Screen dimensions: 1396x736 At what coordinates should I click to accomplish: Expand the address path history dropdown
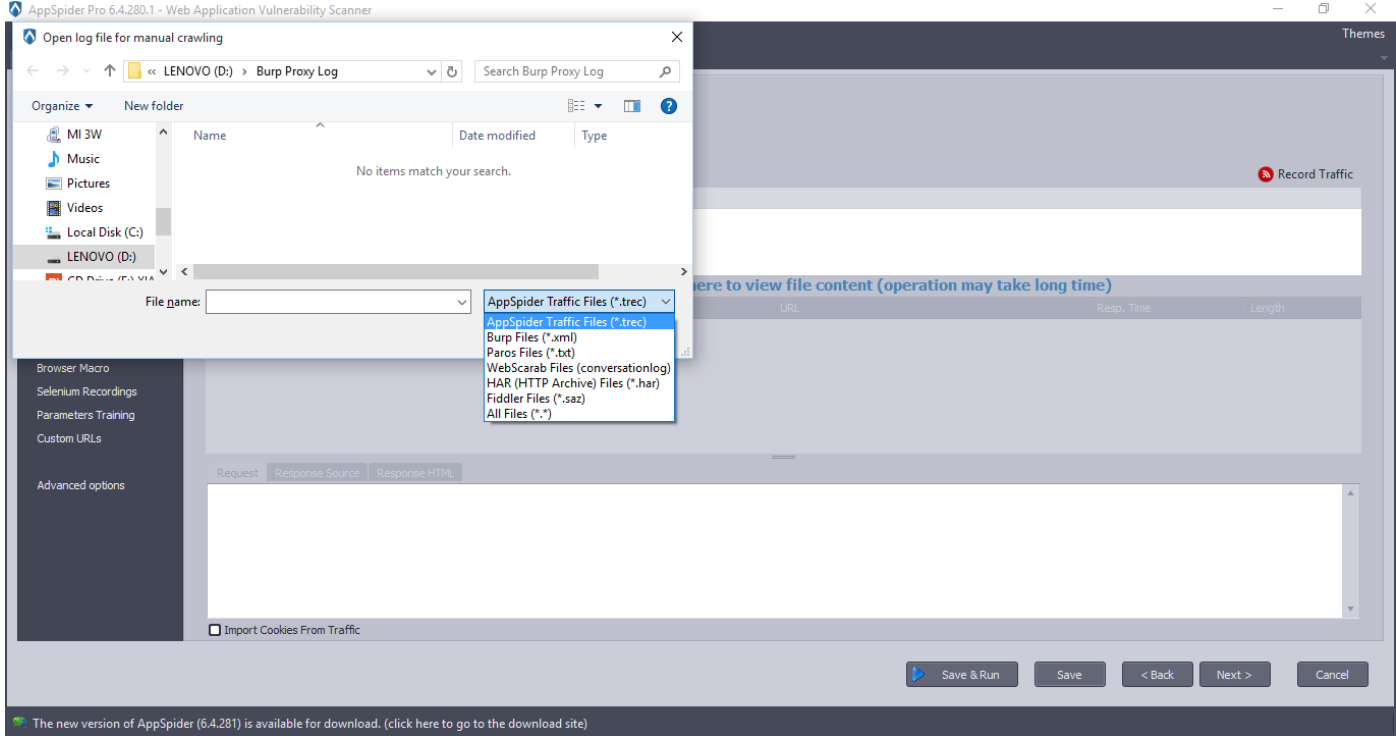tap(431, 72)
